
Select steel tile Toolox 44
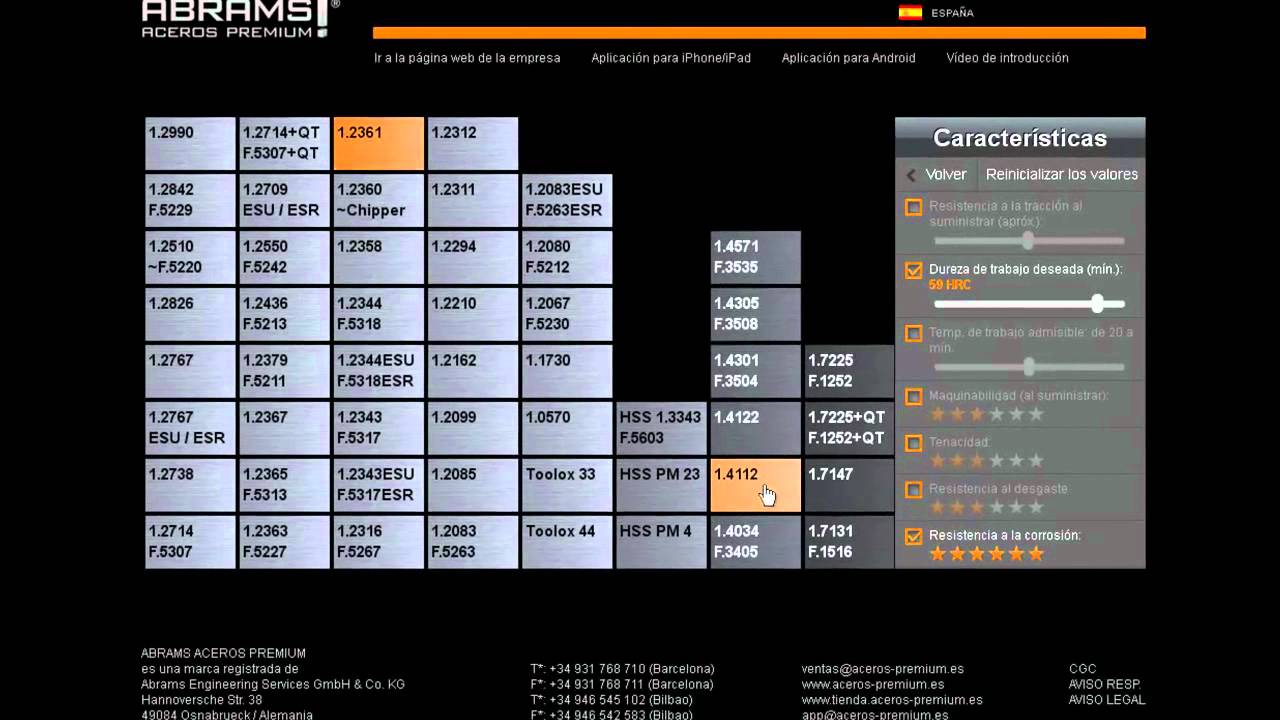click(x=567, y=542)
